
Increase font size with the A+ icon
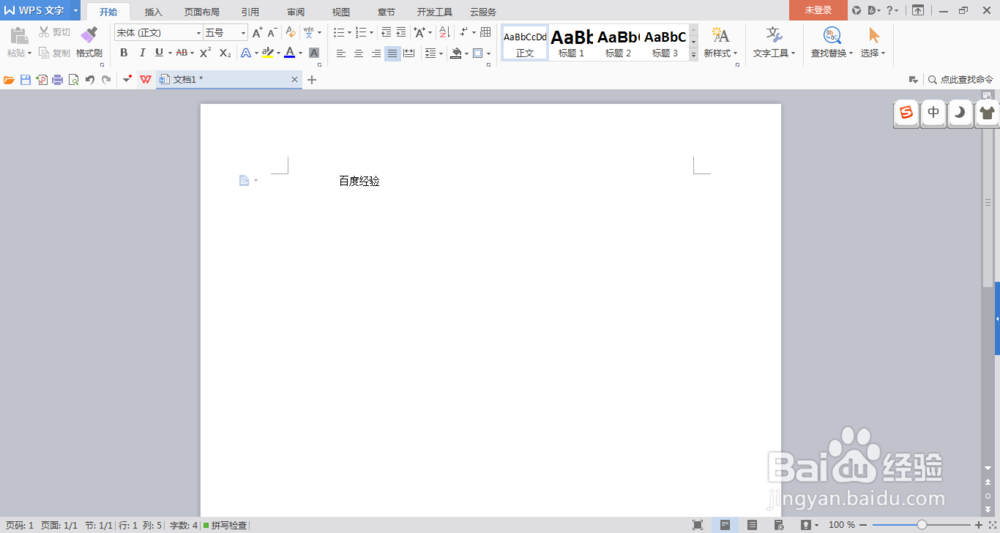(x=257, y=33)
